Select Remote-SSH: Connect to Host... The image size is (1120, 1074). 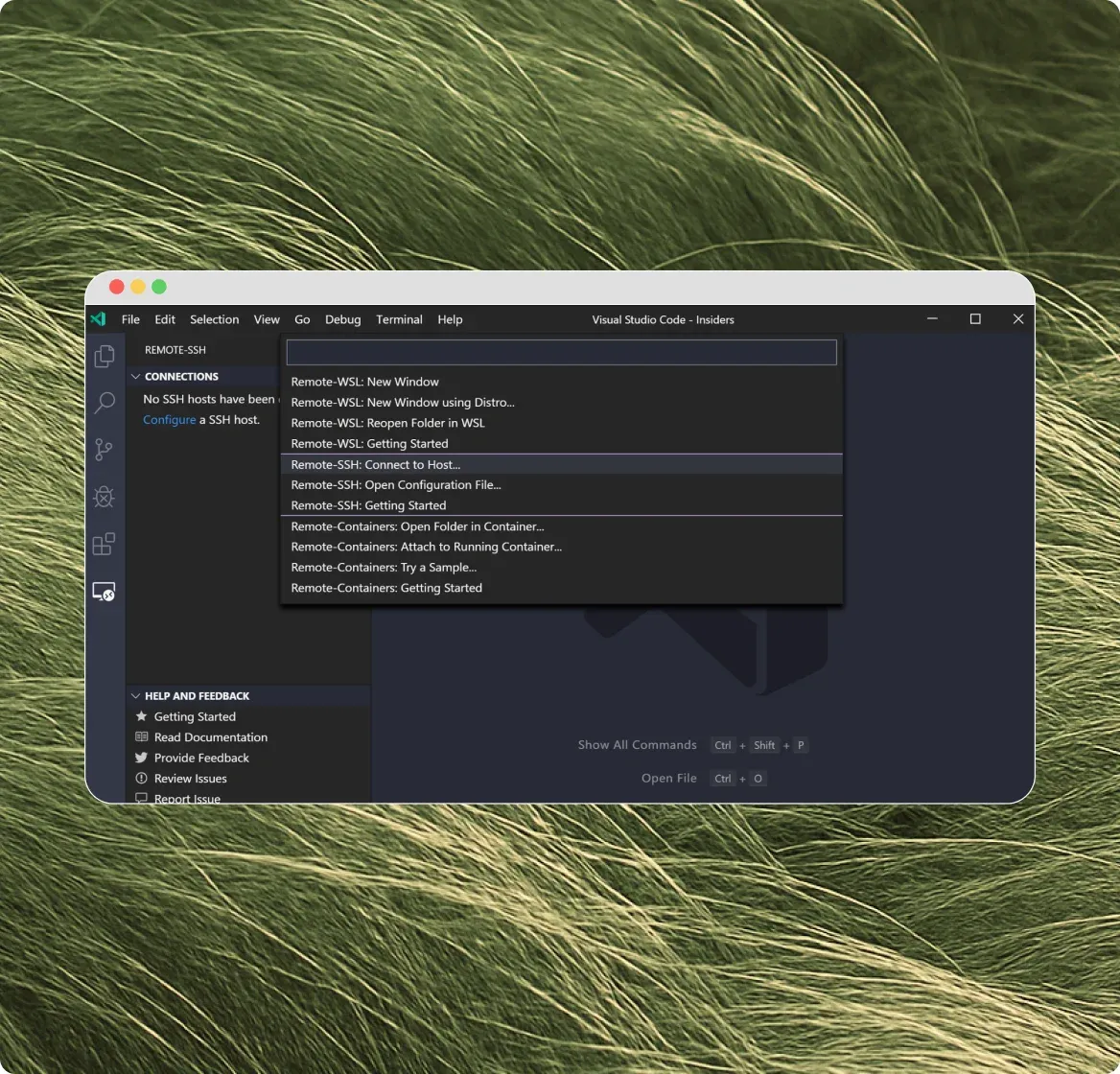tap(561, 464)
